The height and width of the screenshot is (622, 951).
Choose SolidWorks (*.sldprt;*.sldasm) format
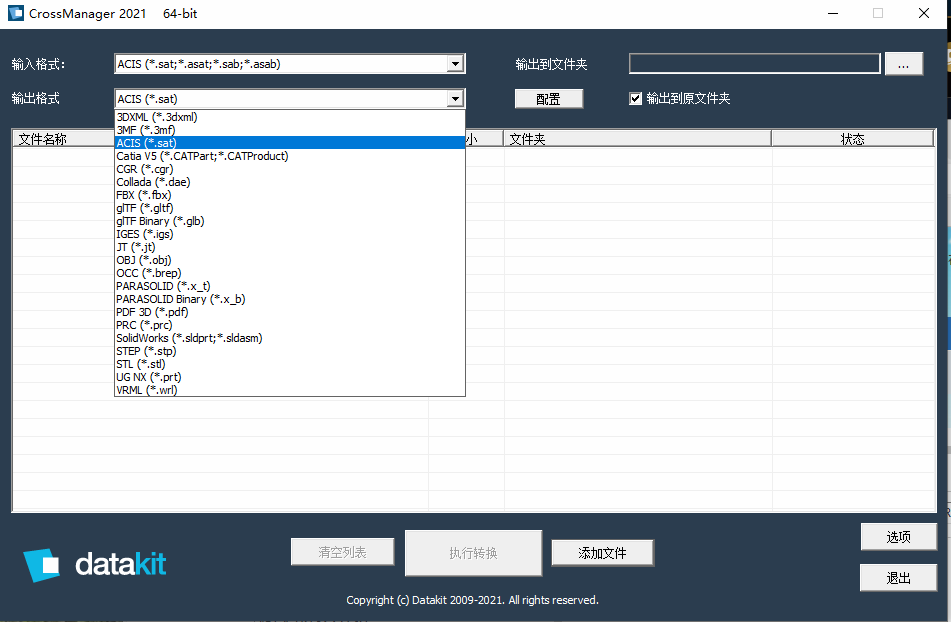290,338
